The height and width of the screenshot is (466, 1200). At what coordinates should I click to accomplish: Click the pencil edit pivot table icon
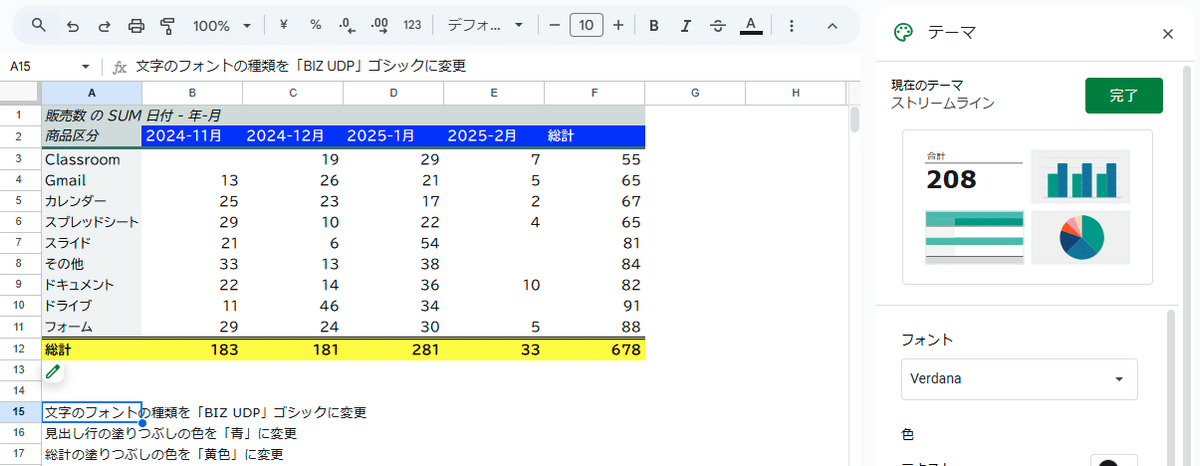pos(53,372)
